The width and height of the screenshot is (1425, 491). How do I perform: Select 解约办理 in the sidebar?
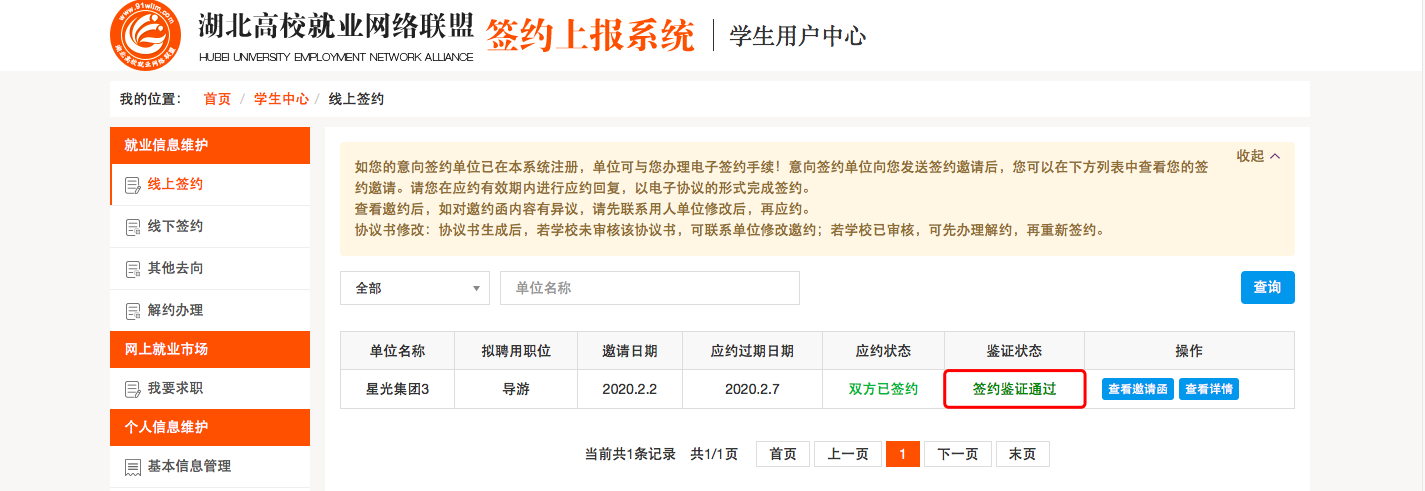pos(176,311)
